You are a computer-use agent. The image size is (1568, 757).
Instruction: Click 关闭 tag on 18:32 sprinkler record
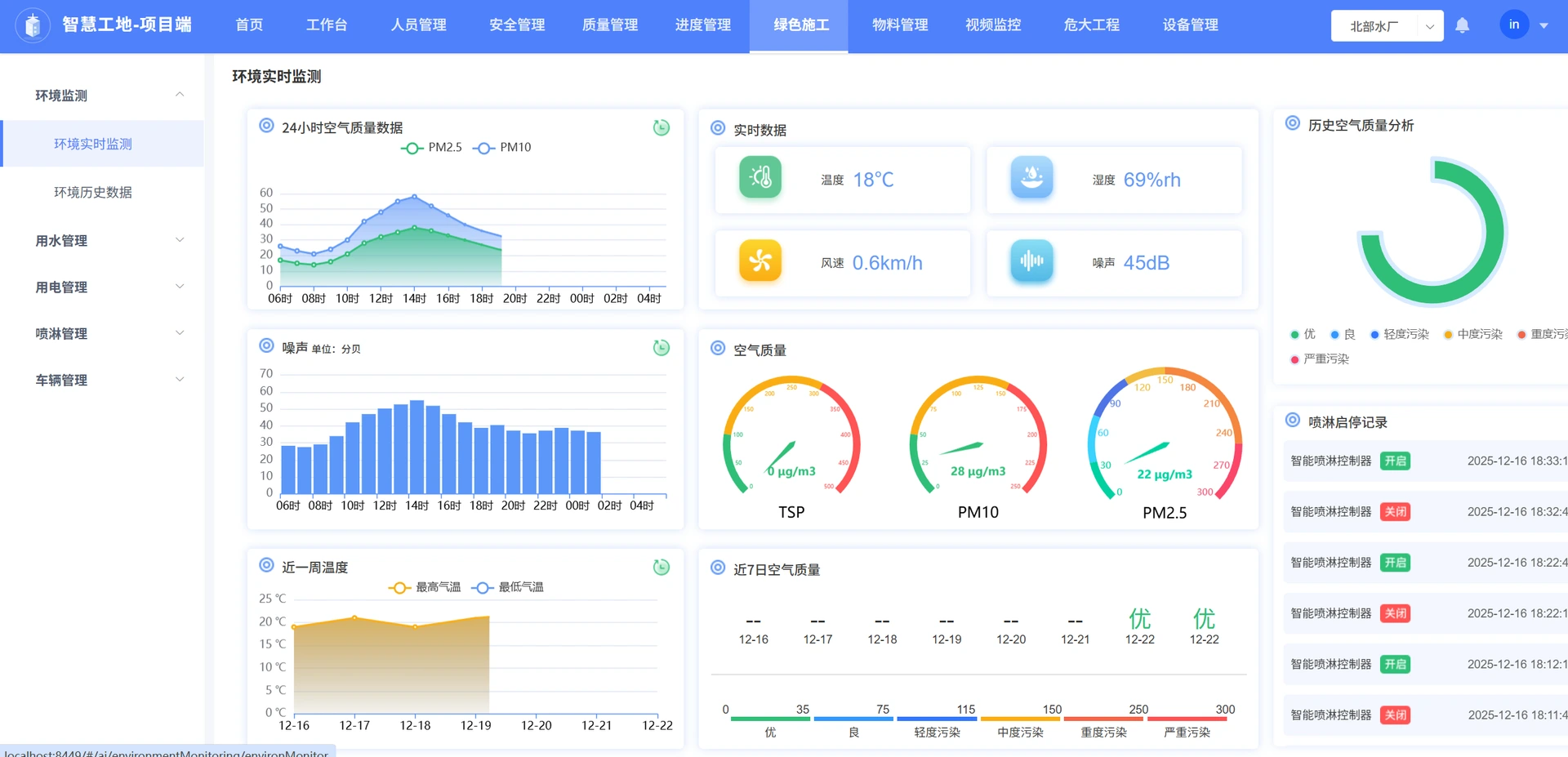pos(1396,512)
